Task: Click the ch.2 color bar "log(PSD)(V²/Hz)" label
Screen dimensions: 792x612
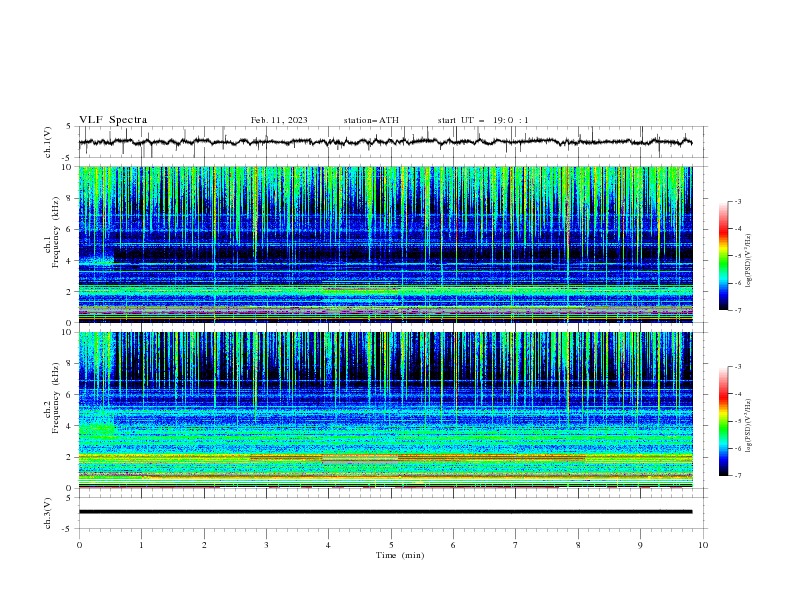Action: coord(750,425)
